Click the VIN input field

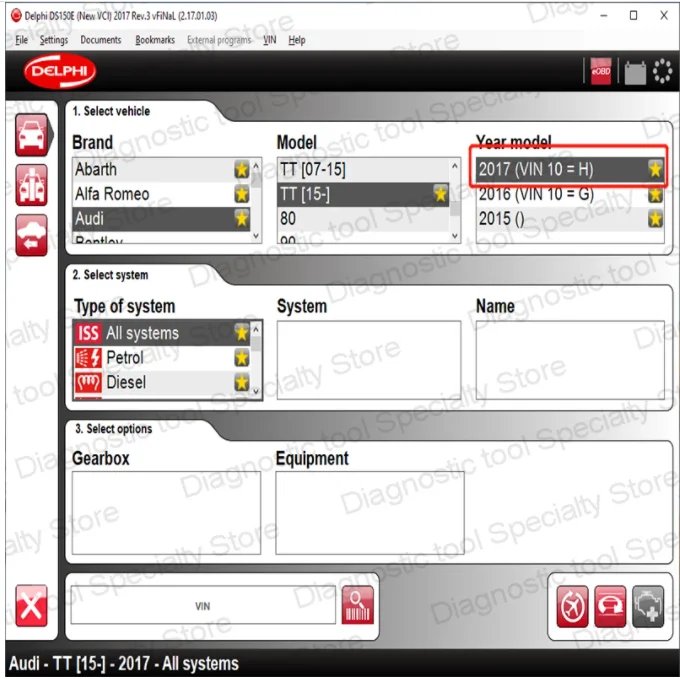tap(203, 605)
